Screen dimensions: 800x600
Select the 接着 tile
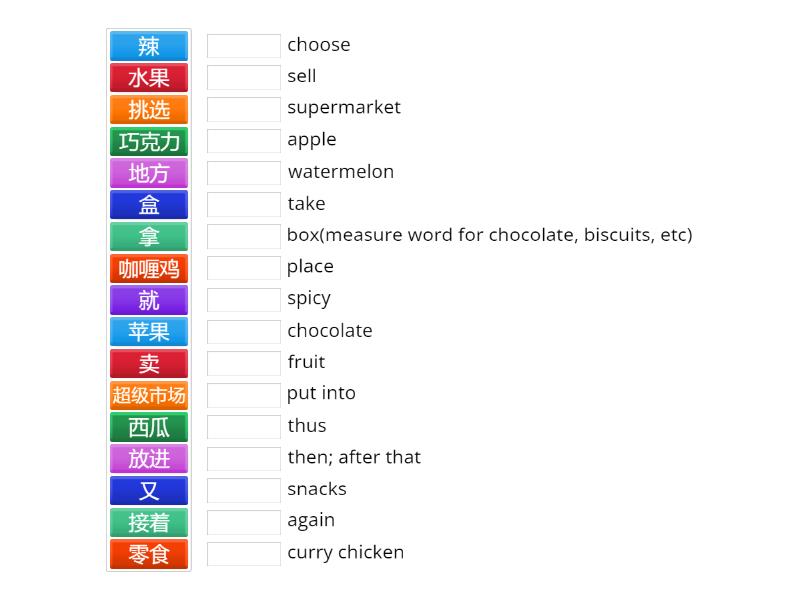[149, 523]
